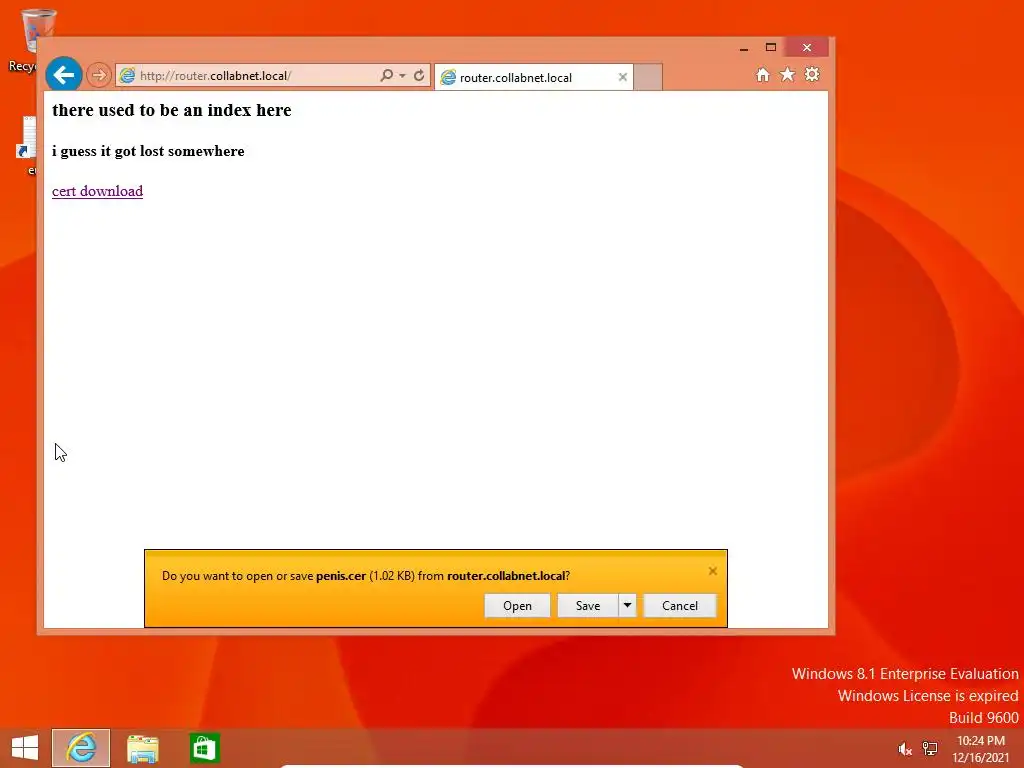Cancel the penis.cer download
Viewport: 1024px width, 768px height.
click(x=680, y=605)
